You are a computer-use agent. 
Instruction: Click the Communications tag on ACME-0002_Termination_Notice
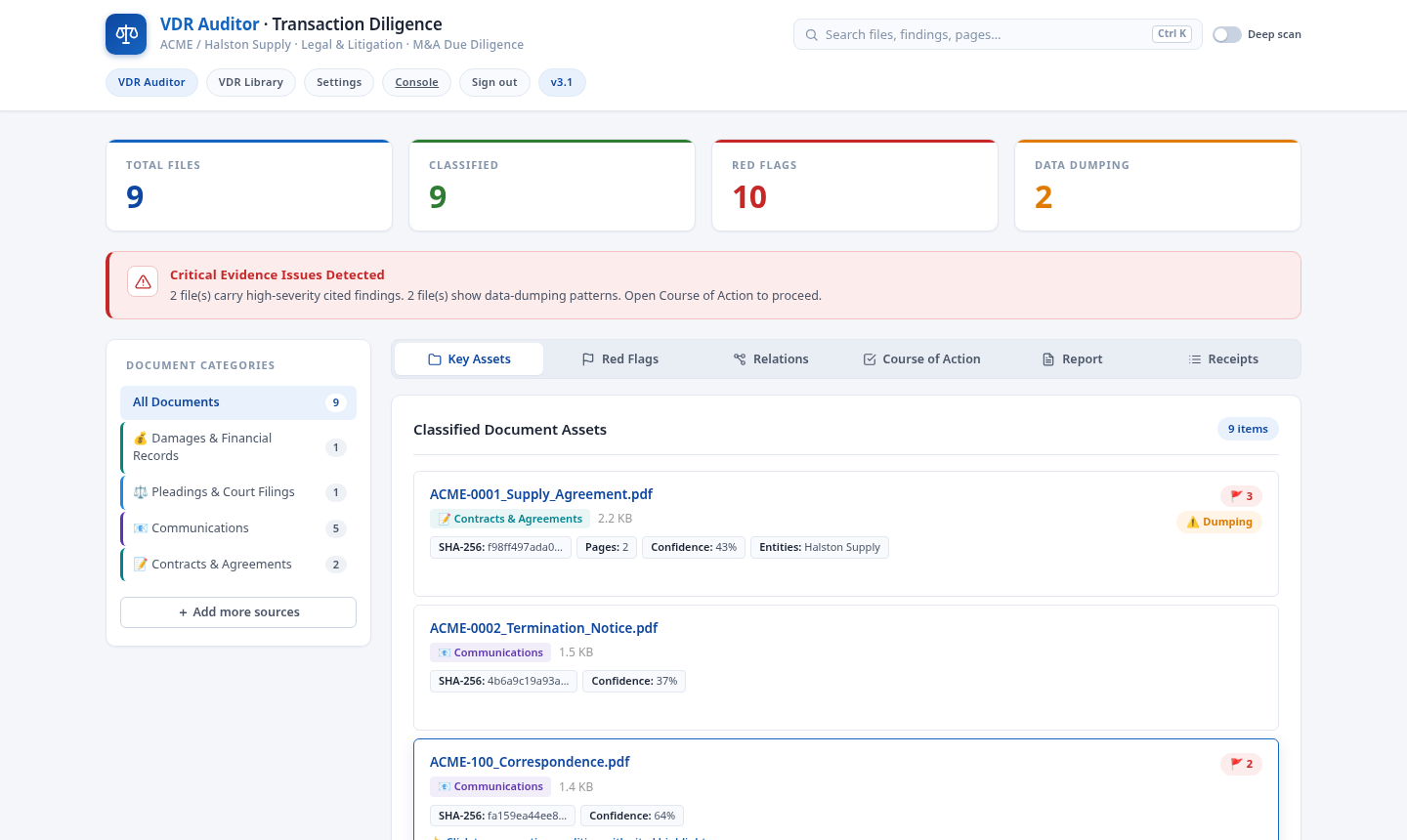point(490,652)
